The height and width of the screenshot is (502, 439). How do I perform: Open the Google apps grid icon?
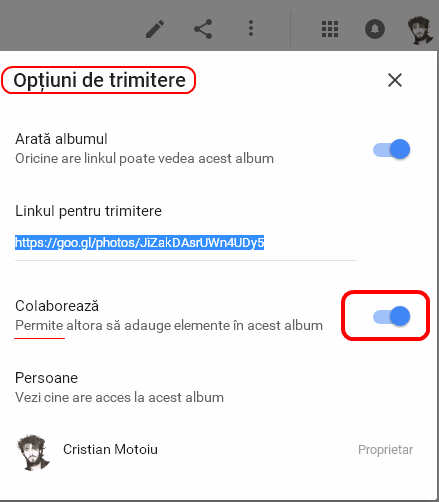click(x=330, y=29)
